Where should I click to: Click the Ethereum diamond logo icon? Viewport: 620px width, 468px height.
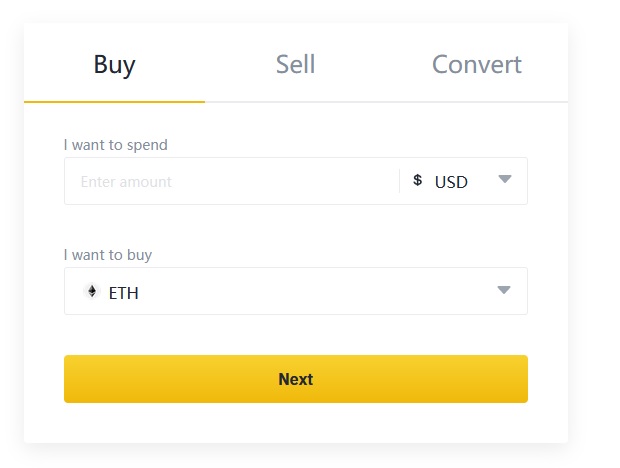[x=92, y=292]
